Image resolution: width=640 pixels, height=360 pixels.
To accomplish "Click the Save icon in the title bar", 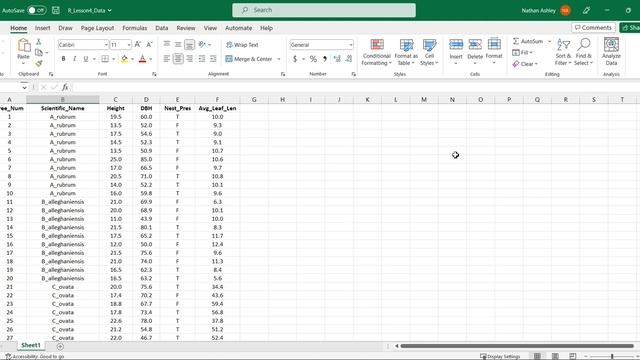I will click(x=56, y=10).
